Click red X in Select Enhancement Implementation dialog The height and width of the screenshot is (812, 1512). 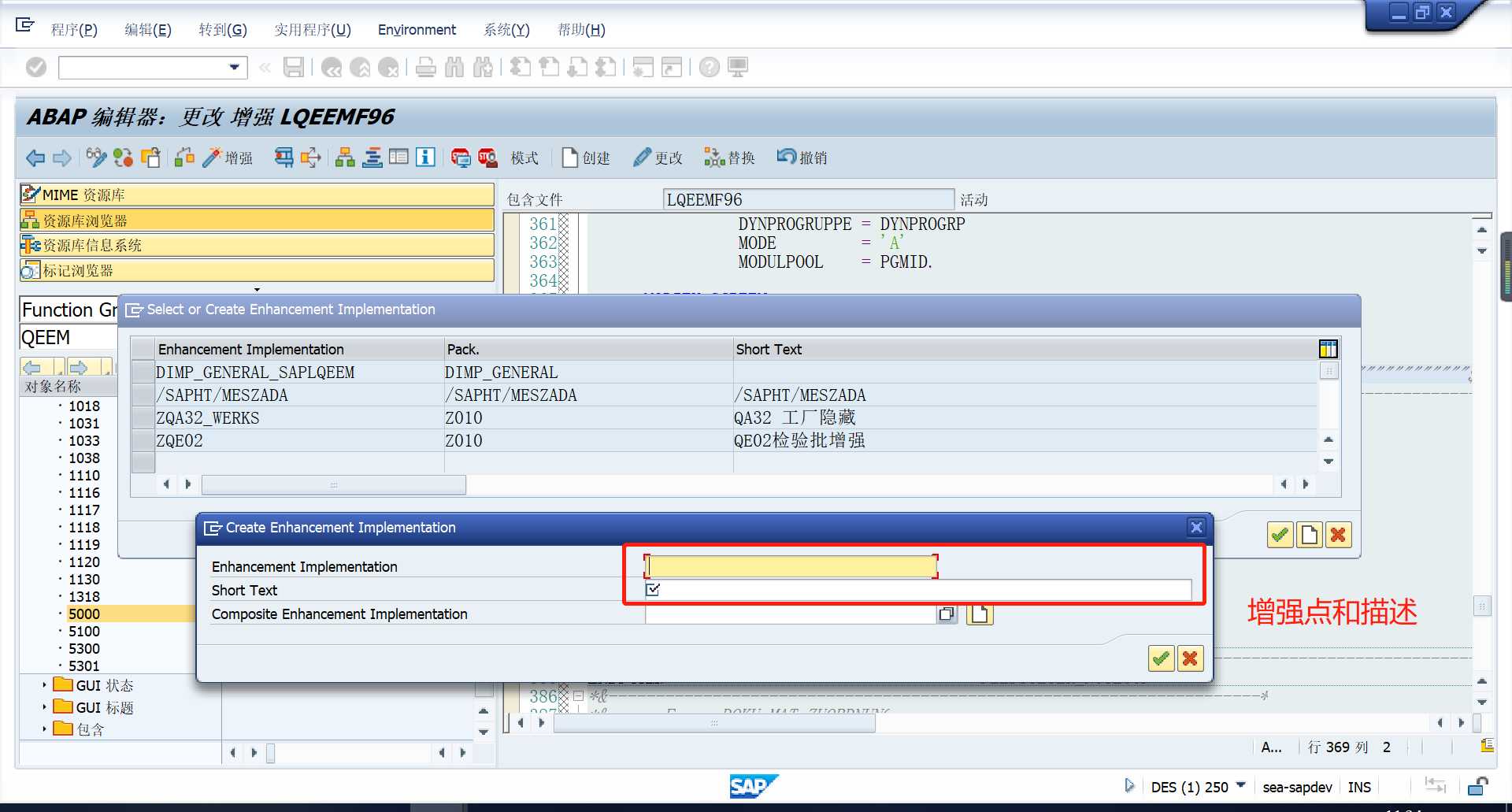coord(1338,536)
